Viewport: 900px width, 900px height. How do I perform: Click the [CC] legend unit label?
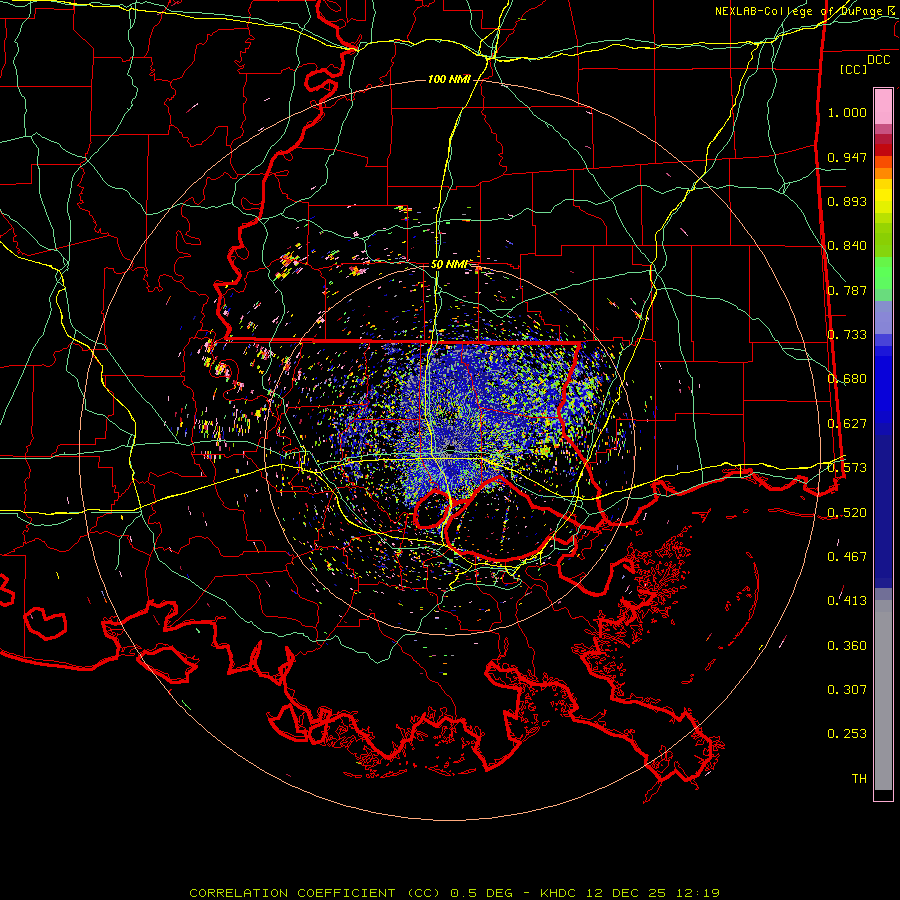point(854,69)
